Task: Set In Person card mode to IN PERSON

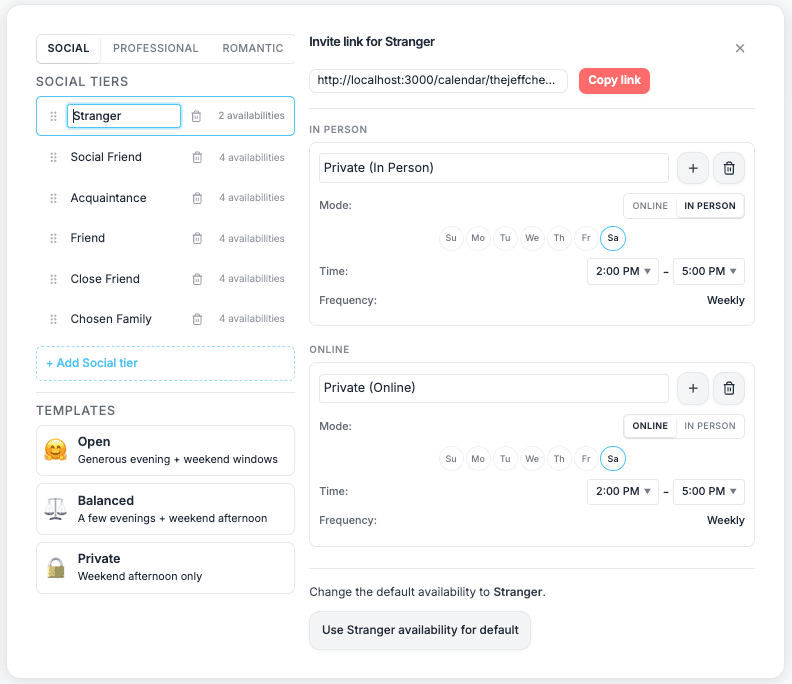Action: (710, 206)
